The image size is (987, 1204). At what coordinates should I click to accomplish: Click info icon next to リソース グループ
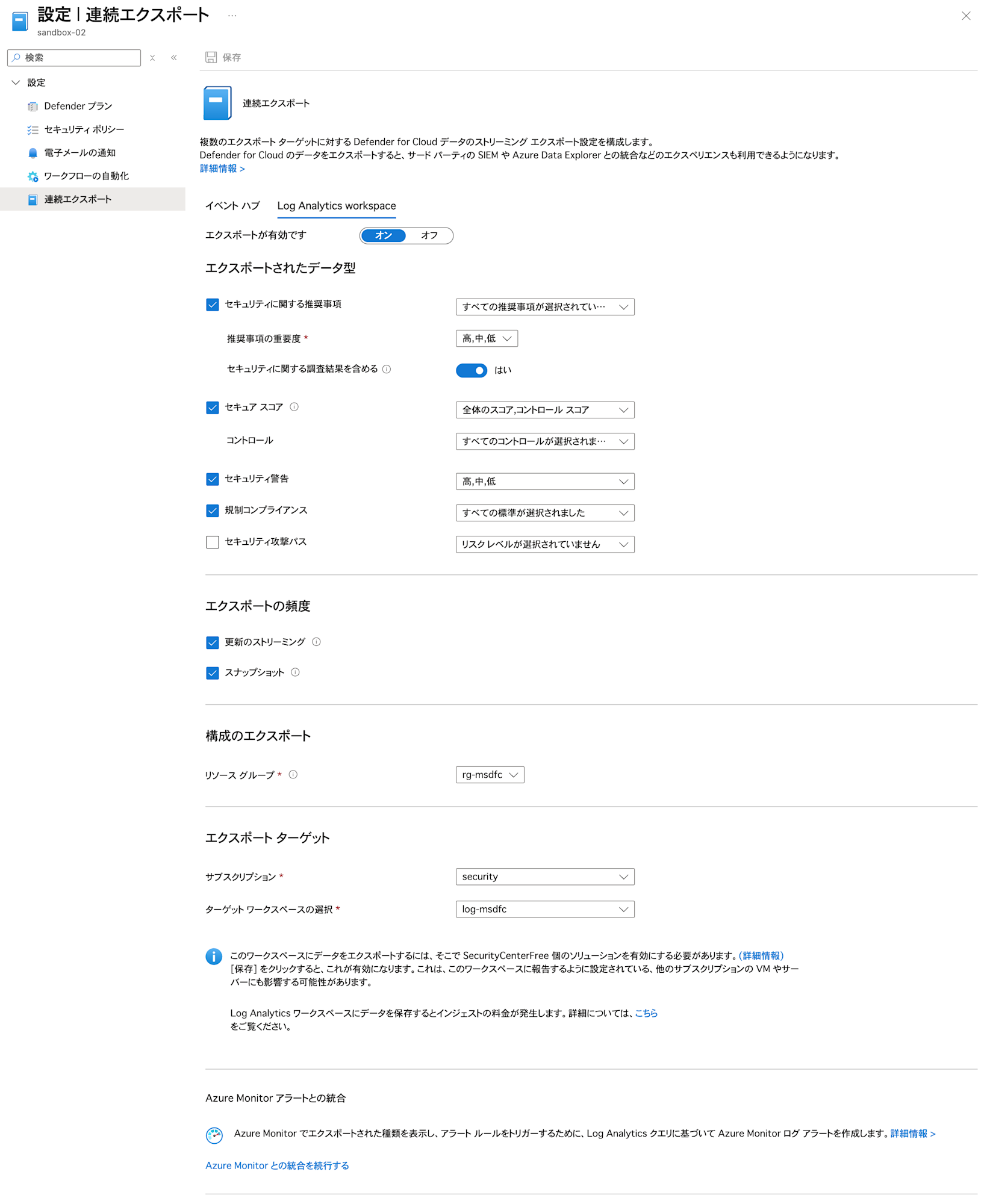[x=293, y=775]
